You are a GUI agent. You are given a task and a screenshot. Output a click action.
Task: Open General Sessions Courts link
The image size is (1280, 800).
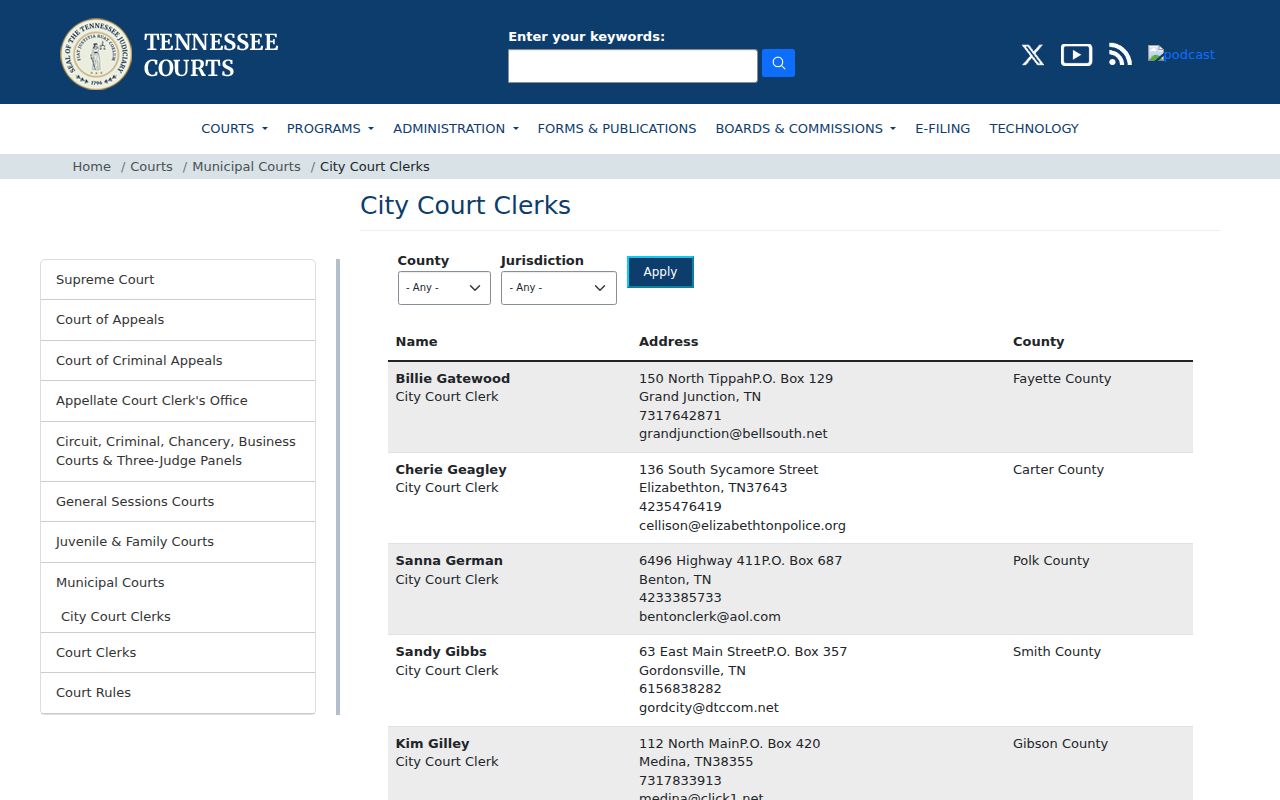(178, 502)
